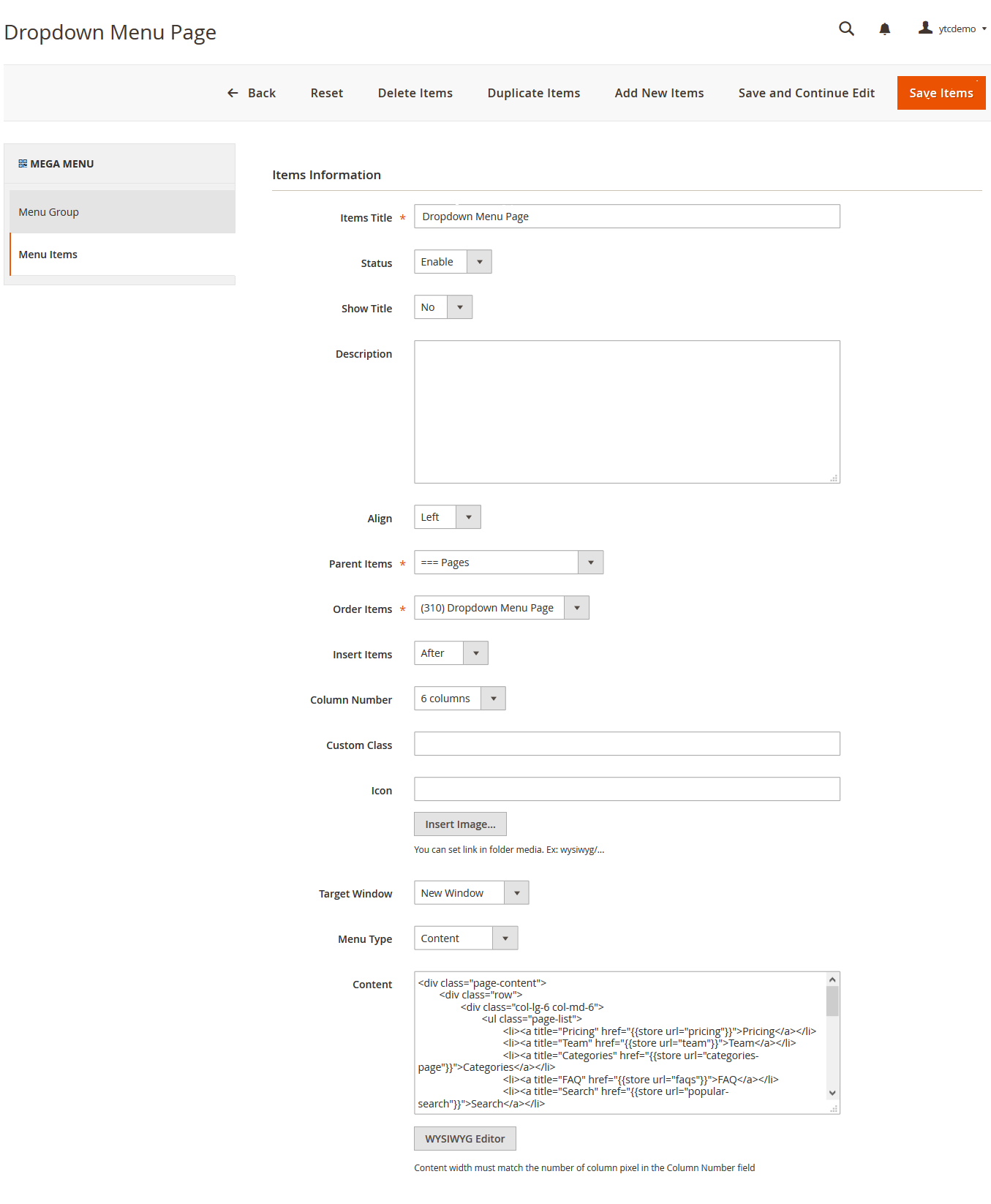Click the Back arrow icon

(233, 93)
